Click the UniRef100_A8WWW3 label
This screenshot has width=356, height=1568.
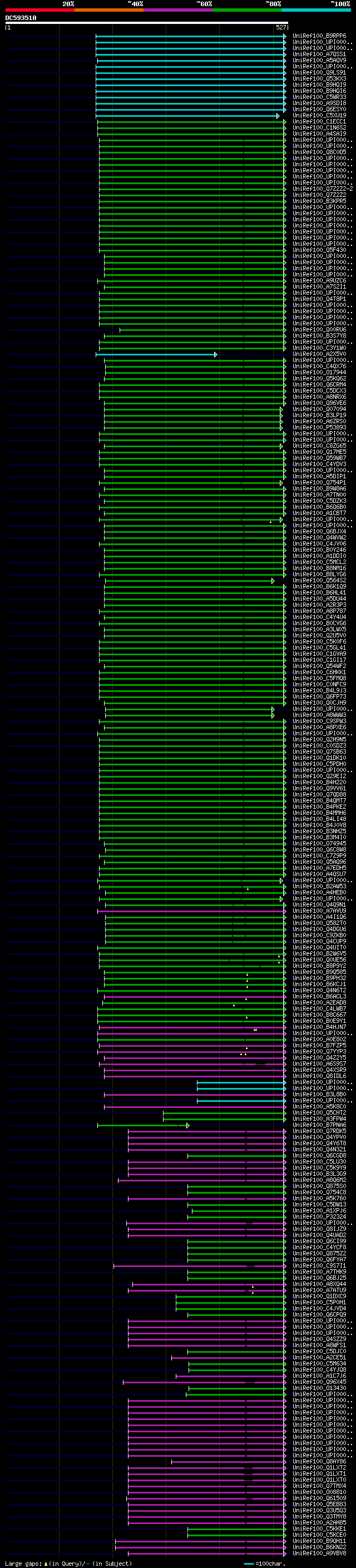[319, 715]
